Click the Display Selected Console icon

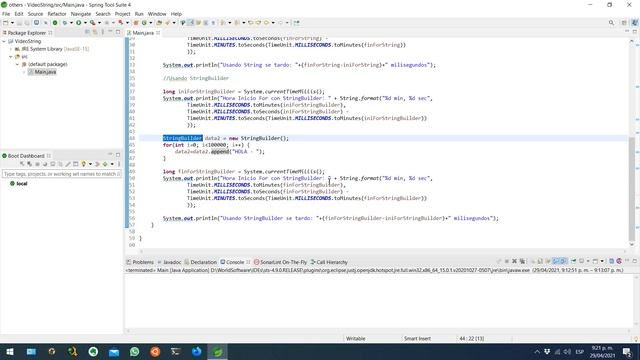581,261
